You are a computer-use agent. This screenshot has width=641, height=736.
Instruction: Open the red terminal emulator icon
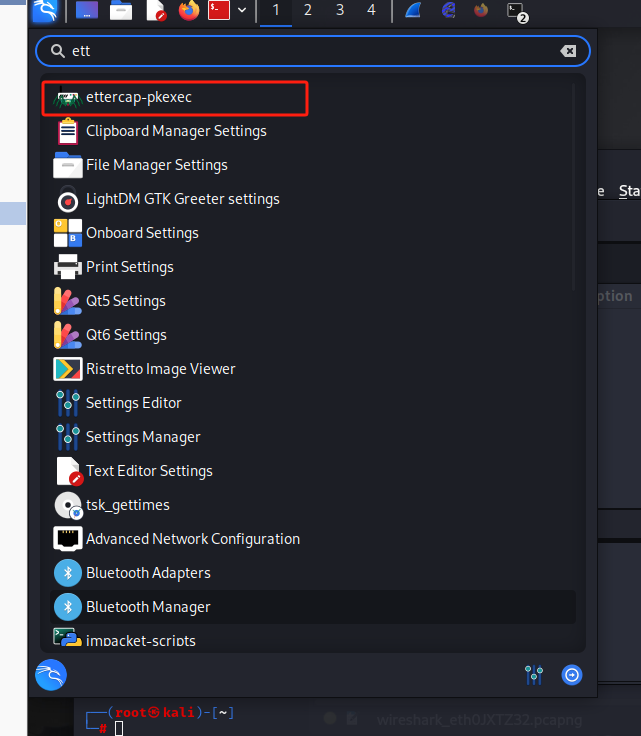click(219, 10)
